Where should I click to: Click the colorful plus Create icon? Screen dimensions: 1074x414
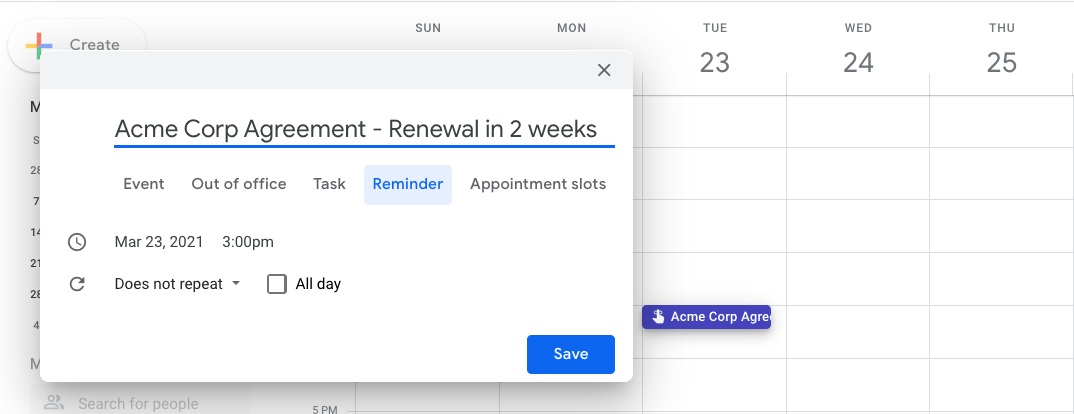(39, 46)
